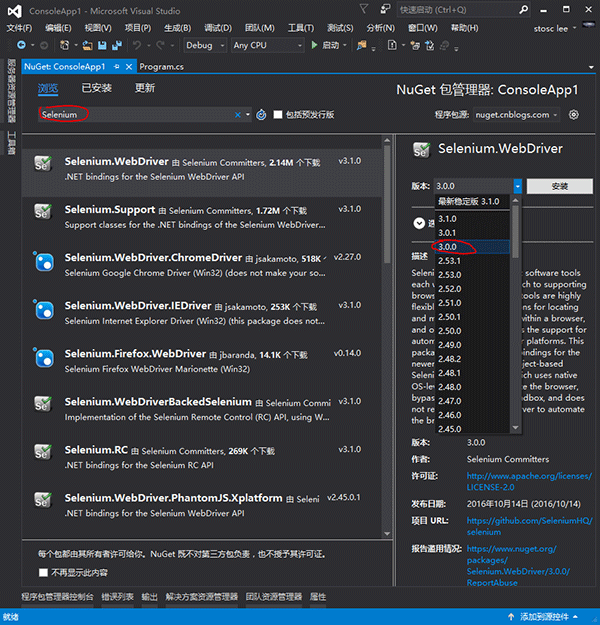The width and height of the screenshot is (600, 625).
Task: Click the notifications flag icon in title bar
Action: click(364, 9)
